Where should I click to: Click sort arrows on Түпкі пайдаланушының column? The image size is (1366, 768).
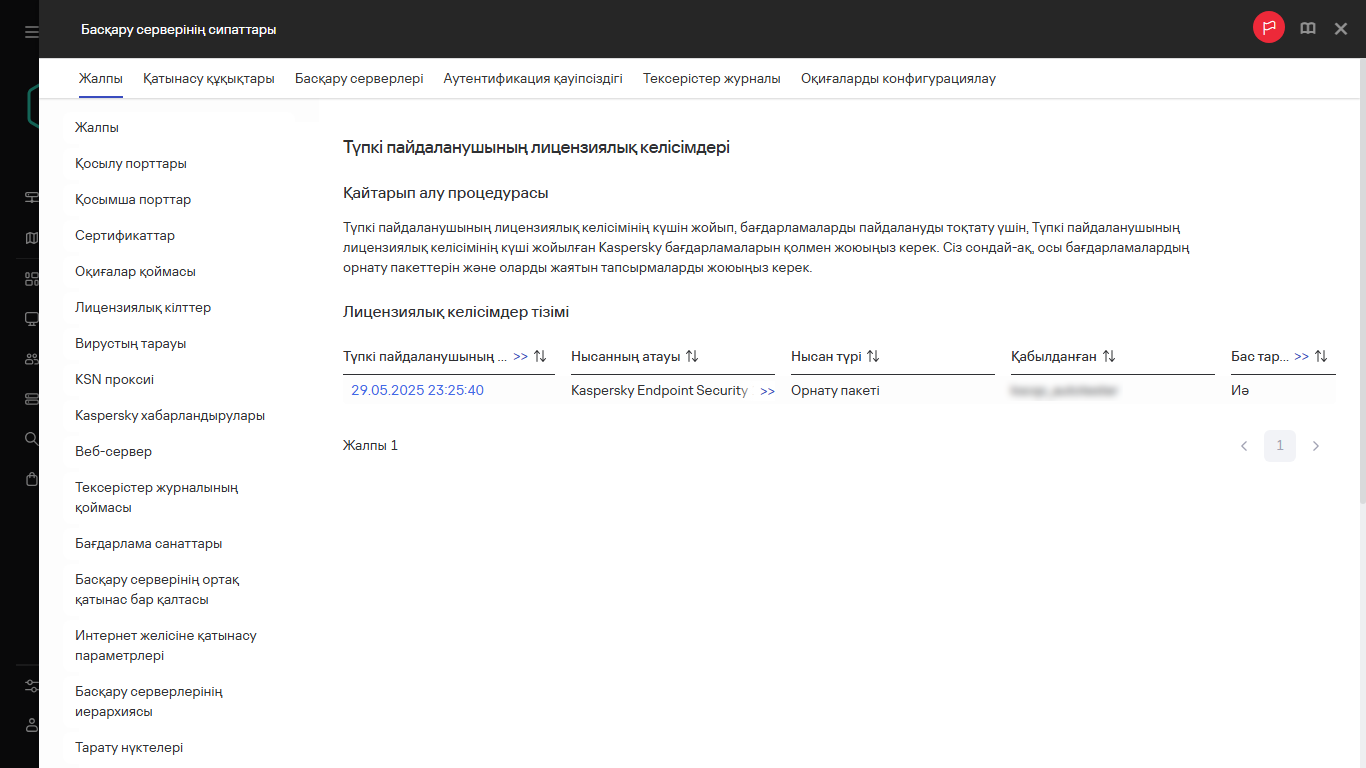click(x=541, y=357)
